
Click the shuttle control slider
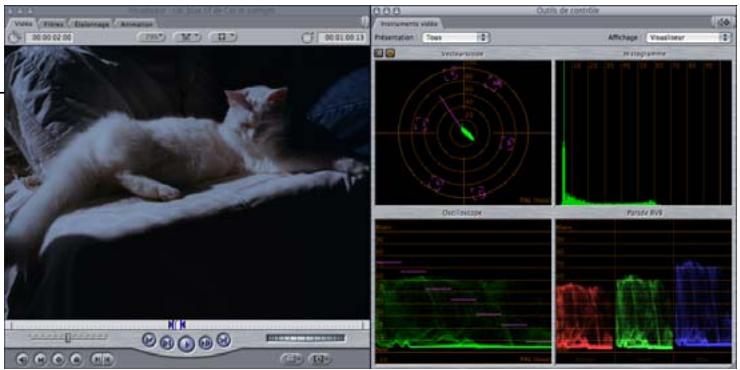click(68, 337)
